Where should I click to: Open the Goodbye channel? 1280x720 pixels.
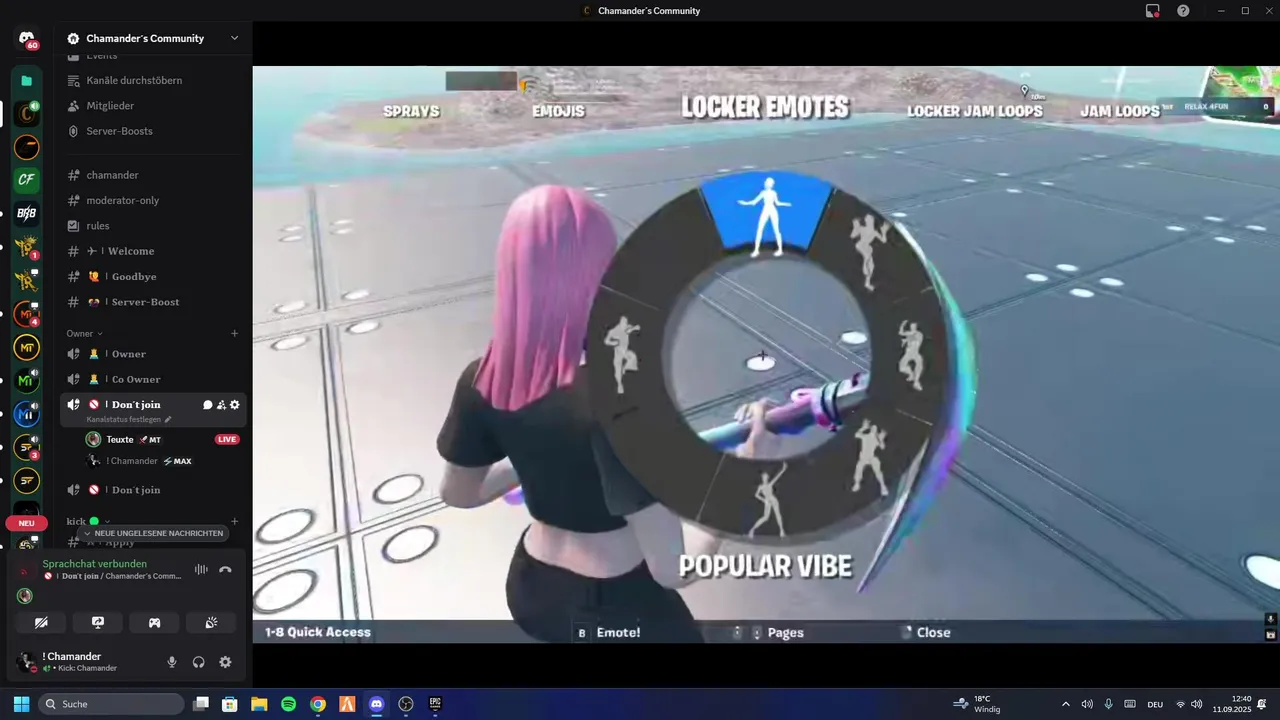pyautogui.click(x=153, y=276)
